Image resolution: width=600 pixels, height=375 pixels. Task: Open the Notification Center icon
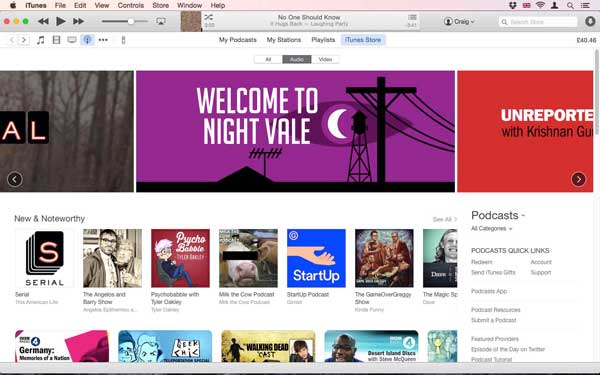tap(585, 5)
